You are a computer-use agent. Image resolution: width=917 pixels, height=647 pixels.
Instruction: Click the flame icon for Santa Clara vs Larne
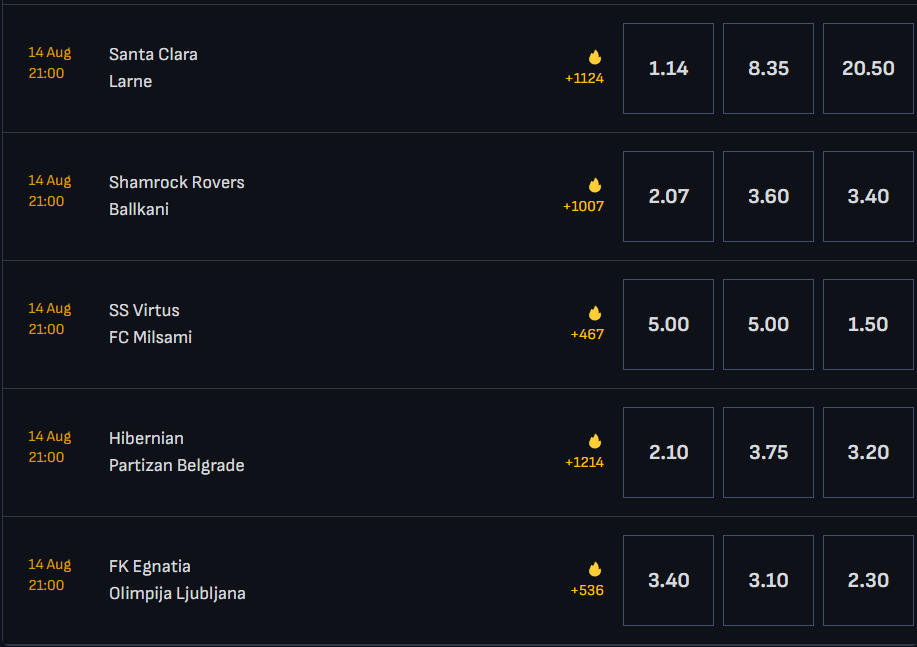pos(595,57)
